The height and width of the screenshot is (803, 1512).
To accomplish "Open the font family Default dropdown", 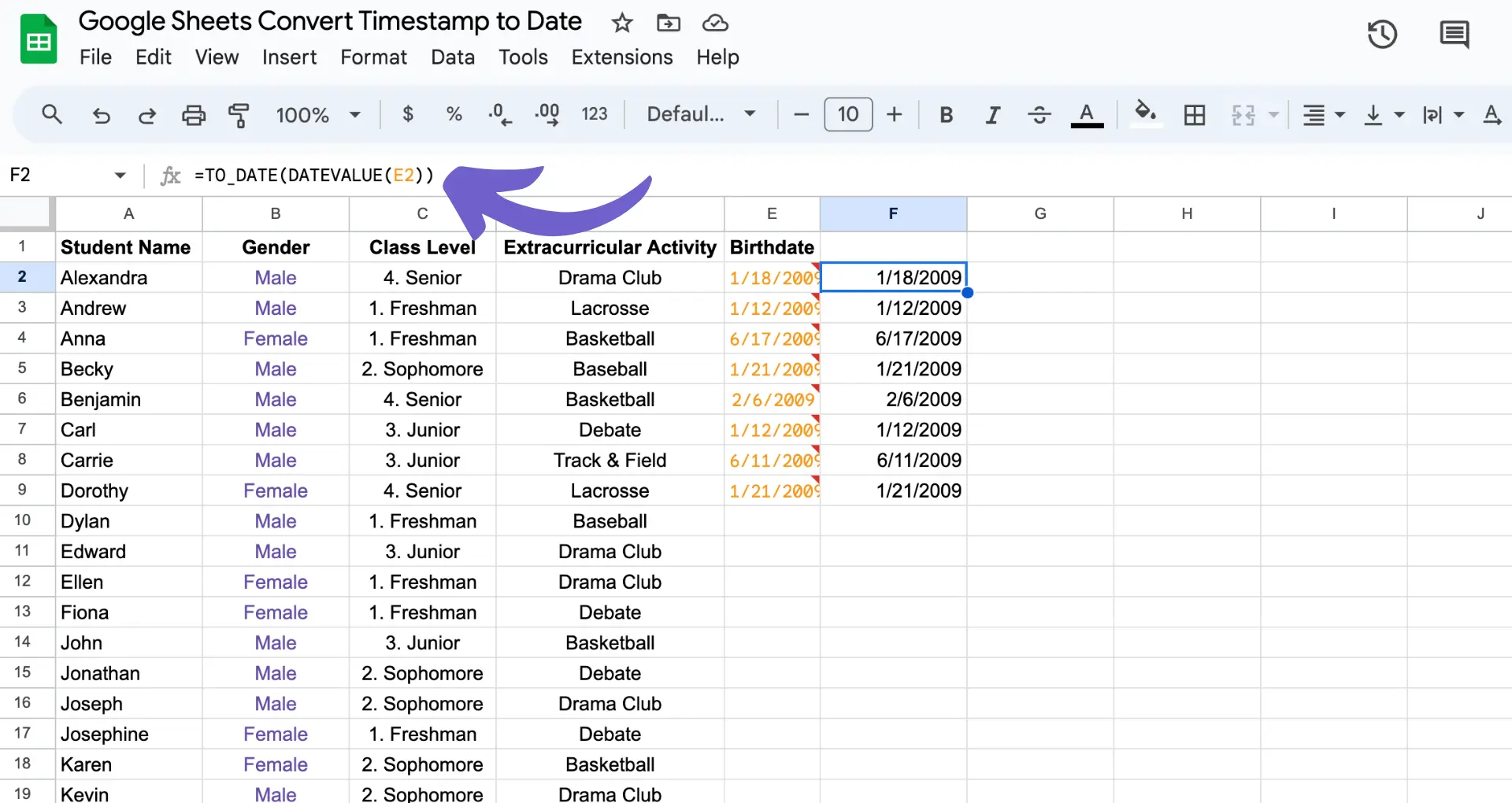I will pos(701,115).
